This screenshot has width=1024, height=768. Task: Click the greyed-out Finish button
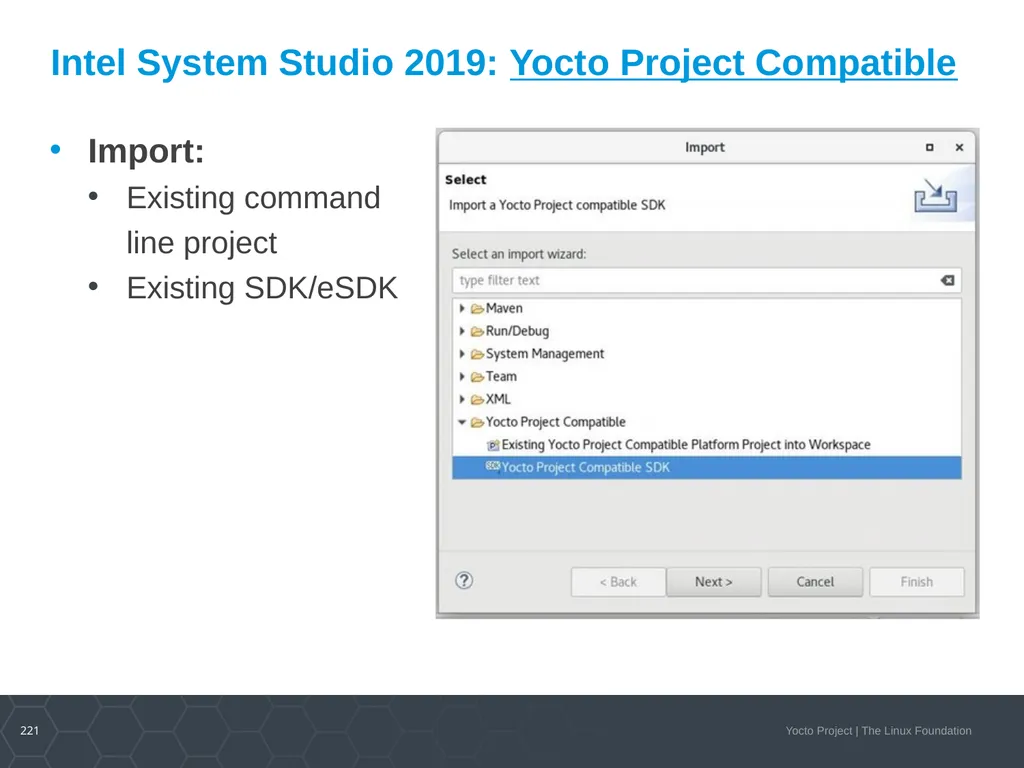coord(916,582)
